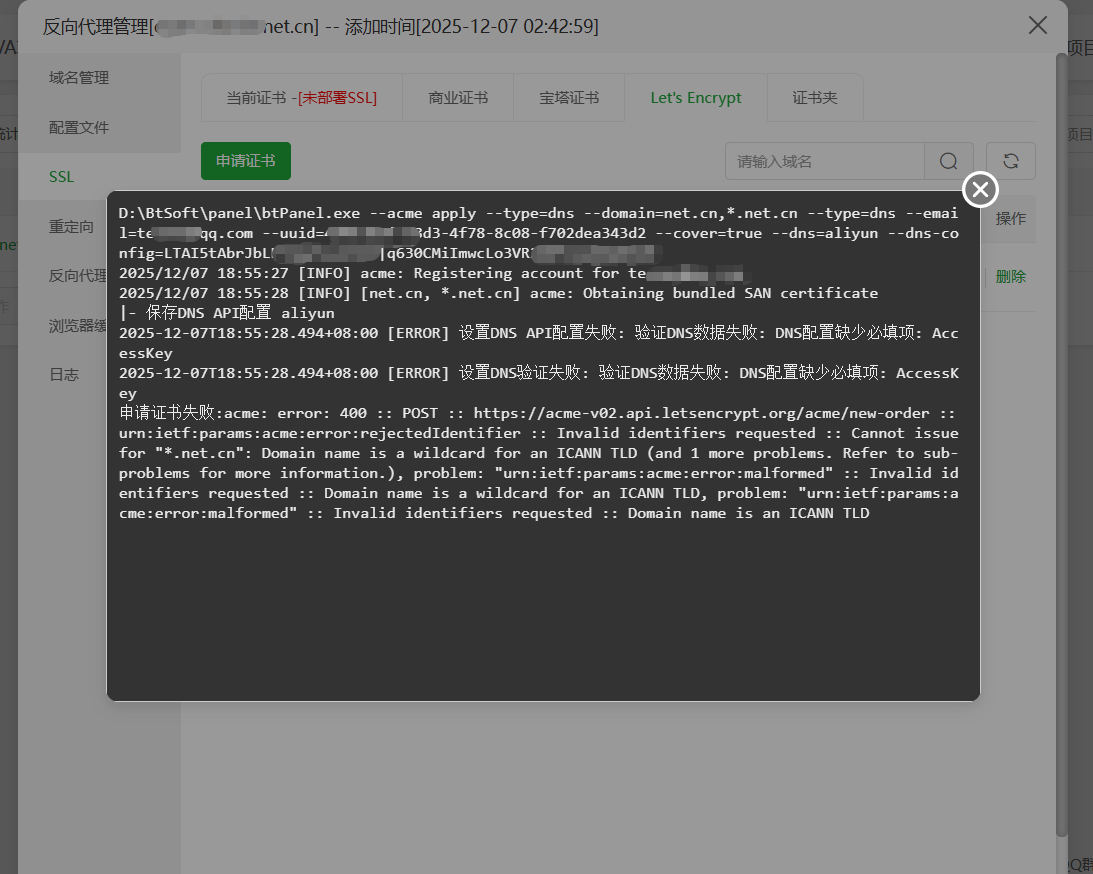Click the log line '保存DNS API配置 aliyun'

point(227,313)
